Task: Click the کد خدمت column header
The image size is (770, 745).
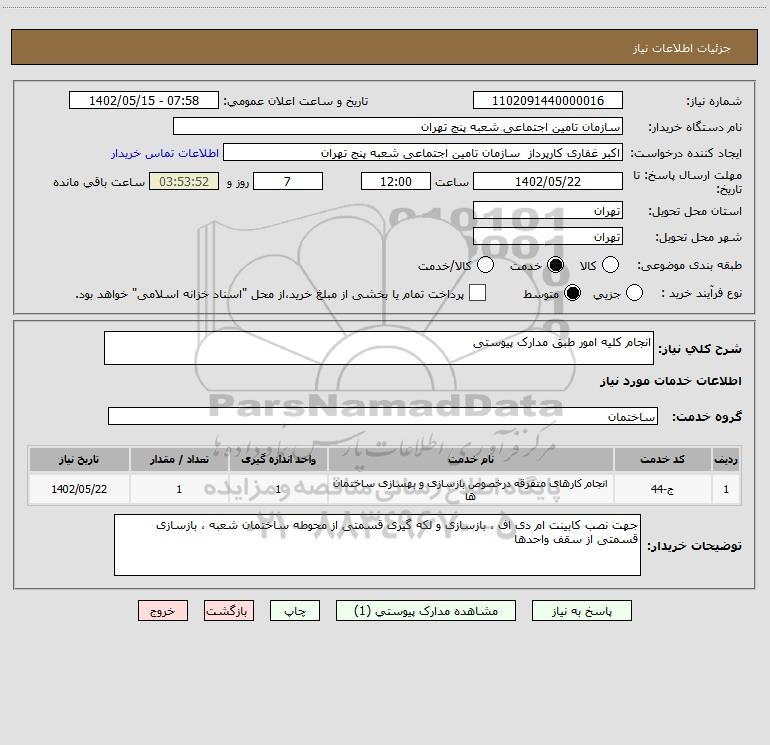Action: [x=662, y=459]
